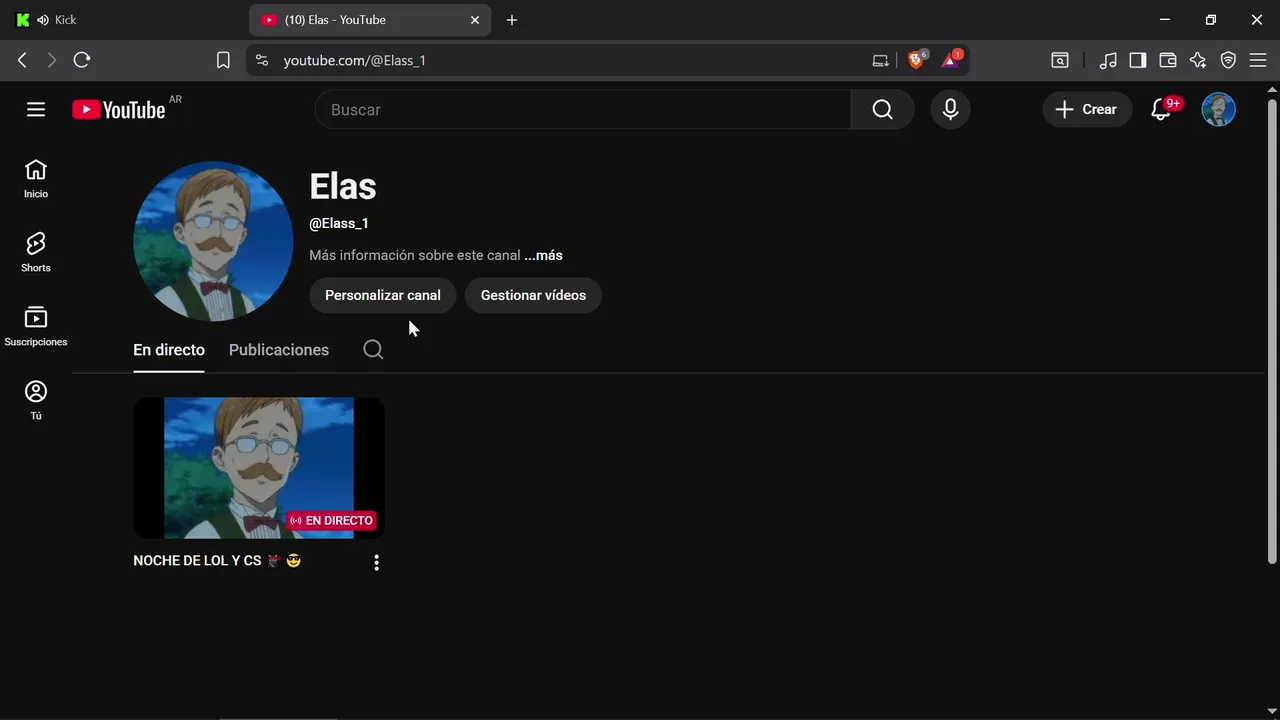This screenshot has width=1280, height=720.
Task: Open the YouTube hamburger guide menu
Action: (36, 110)
